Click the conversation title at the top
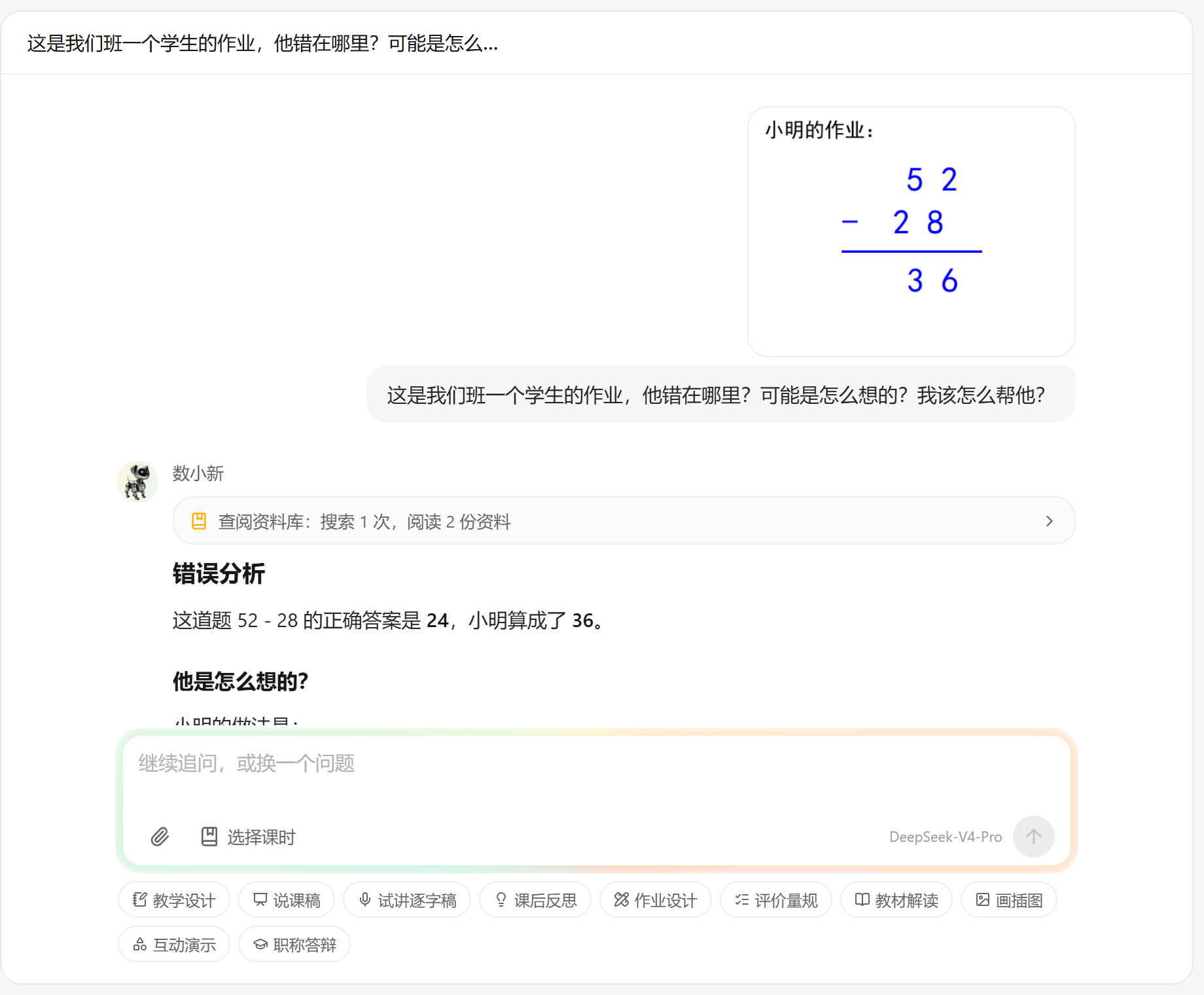 (x=262, y=44)
